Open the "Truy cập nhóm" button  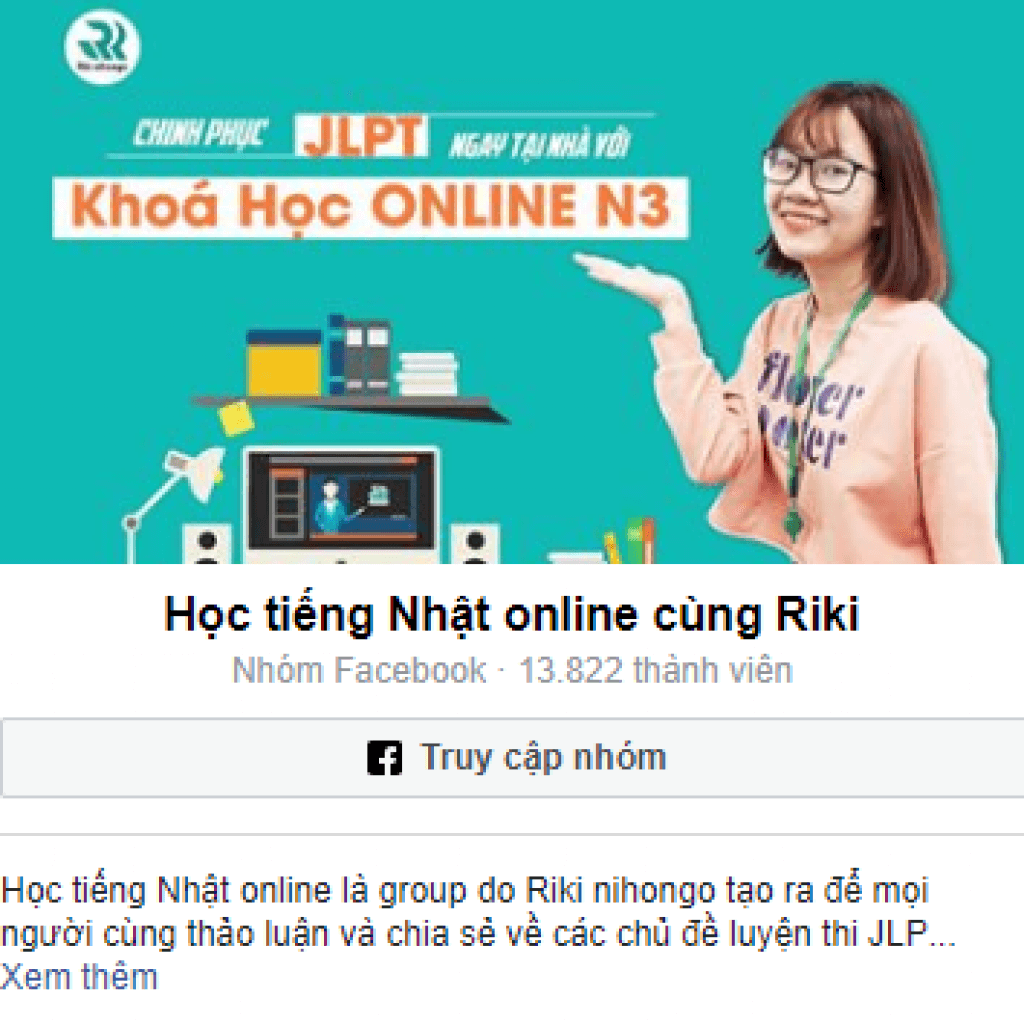click(x=512, y=758)
